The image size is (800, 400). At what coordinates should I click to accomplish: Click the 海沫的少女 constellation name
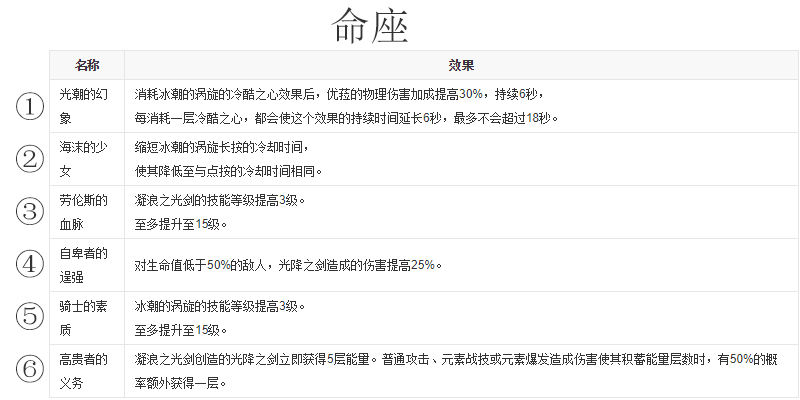(x=87, y=158)
